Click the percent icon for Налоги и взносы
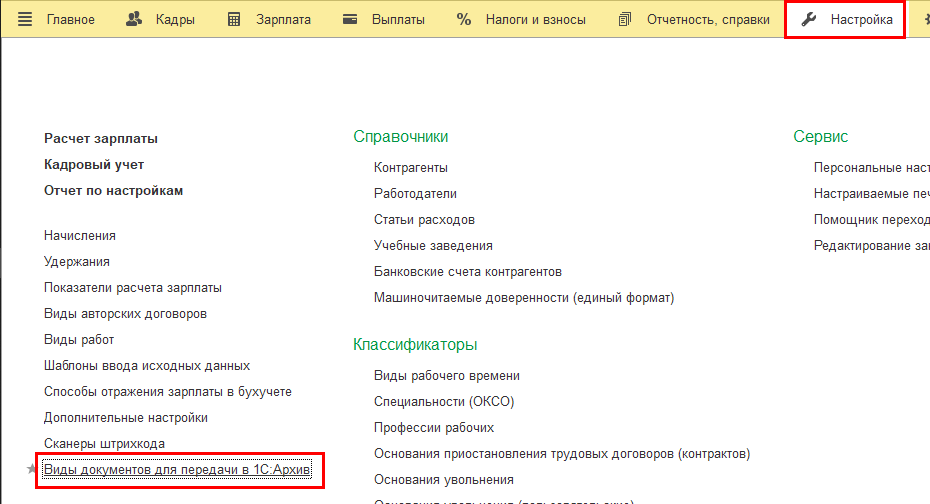The width and height of the screenshot is (930, 504). [464, 19]
